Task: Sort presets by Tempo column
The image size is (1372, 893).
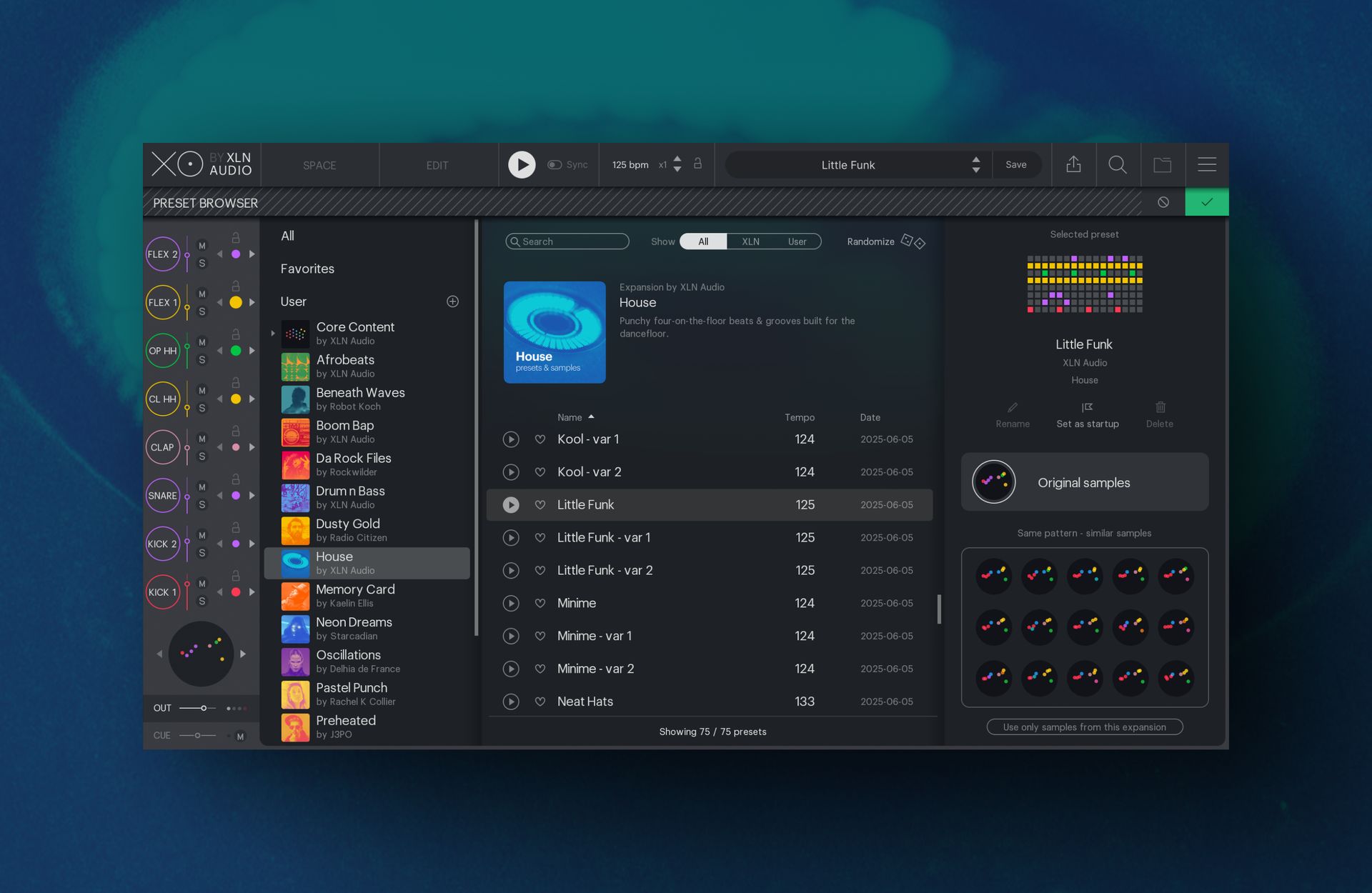Action: coord(799,418)
